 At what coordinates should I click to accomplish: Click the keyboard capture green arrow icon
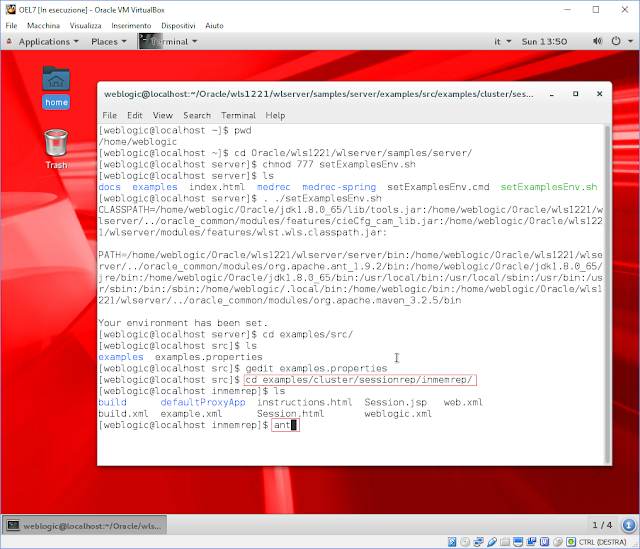571,542
